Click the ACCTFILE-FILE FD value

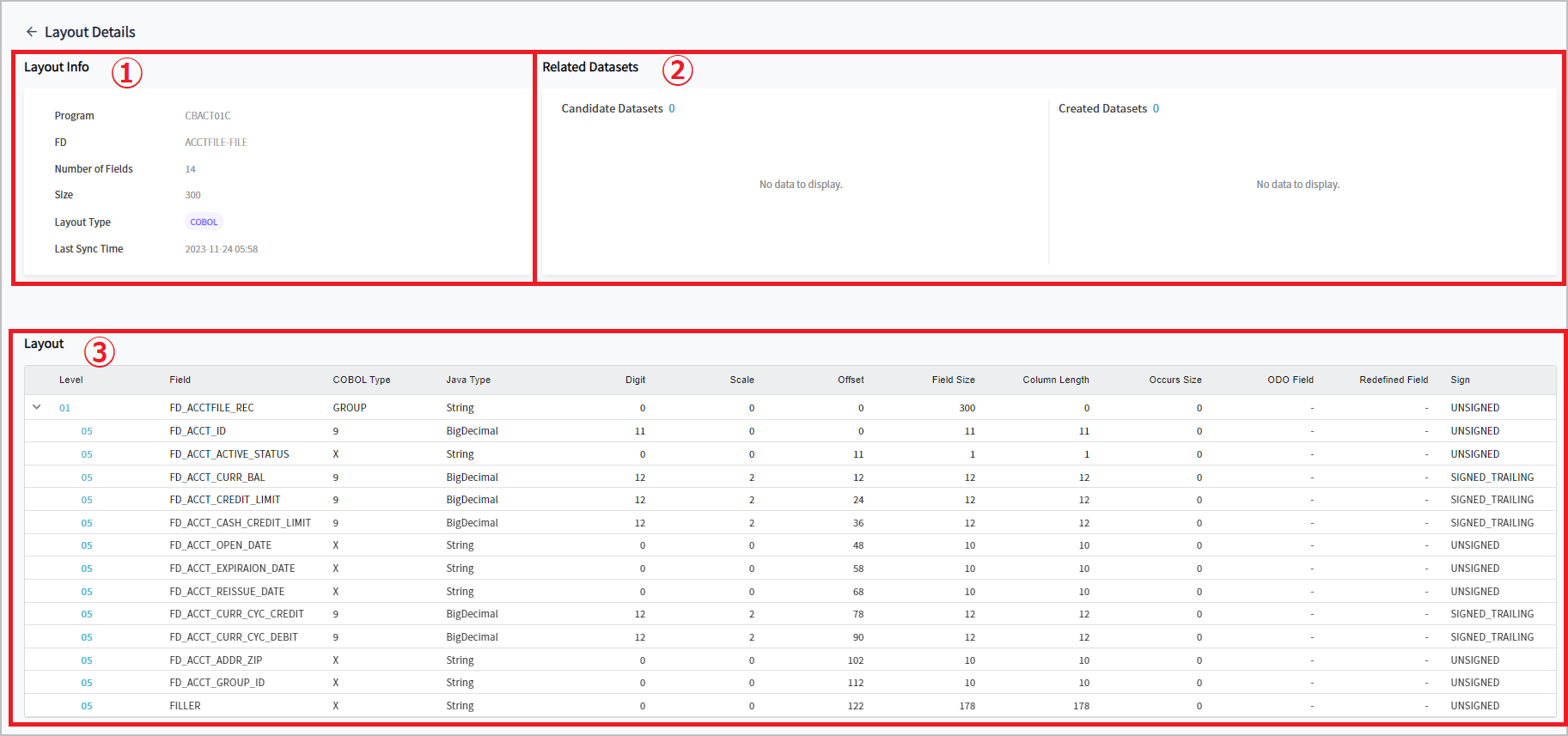point(216,143)
